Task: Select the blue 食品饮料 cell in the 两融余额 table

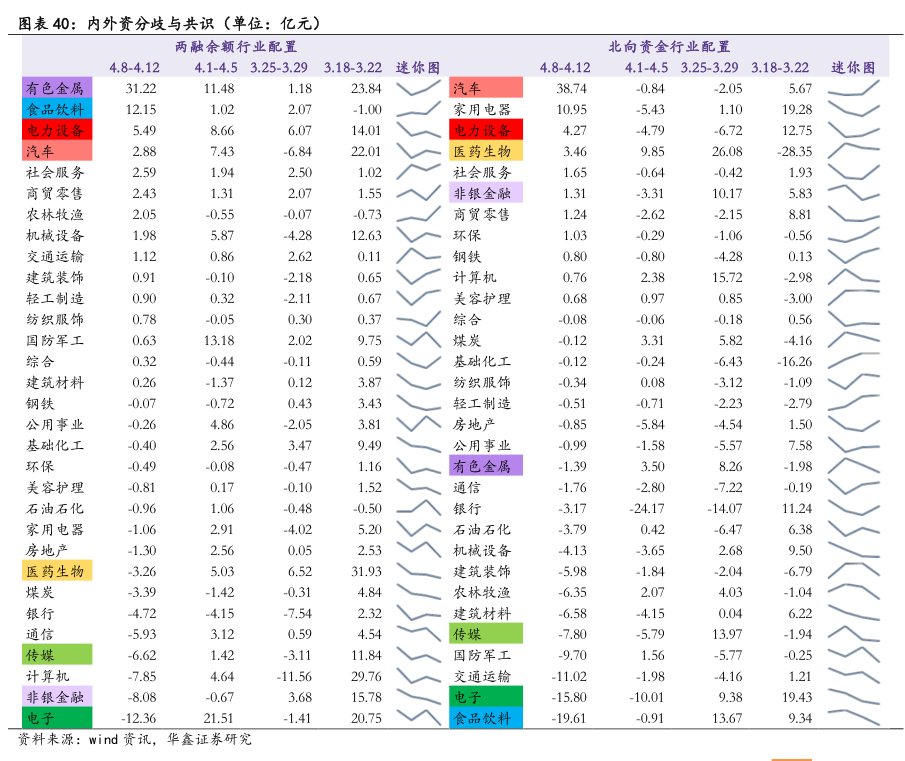Action: click(x=56, y=110)
